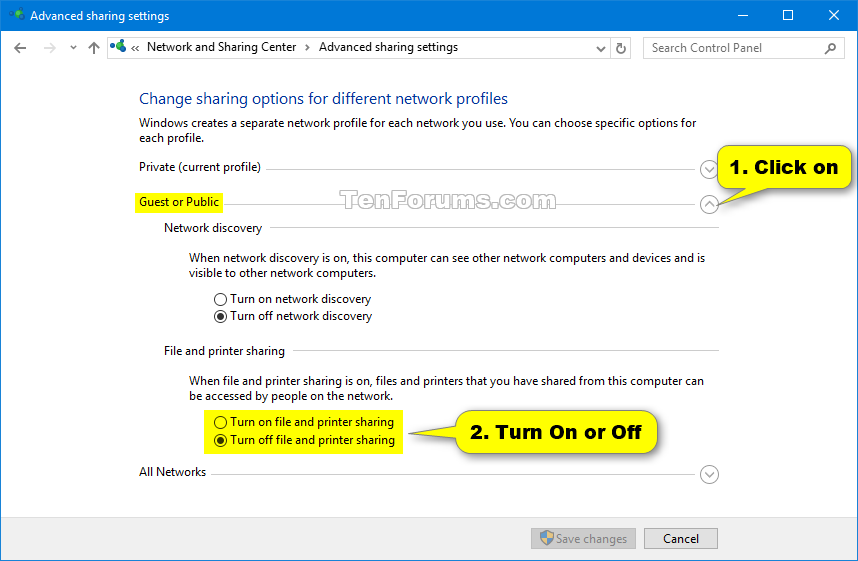Expand the Private (current profile) section

pos(709,169)
